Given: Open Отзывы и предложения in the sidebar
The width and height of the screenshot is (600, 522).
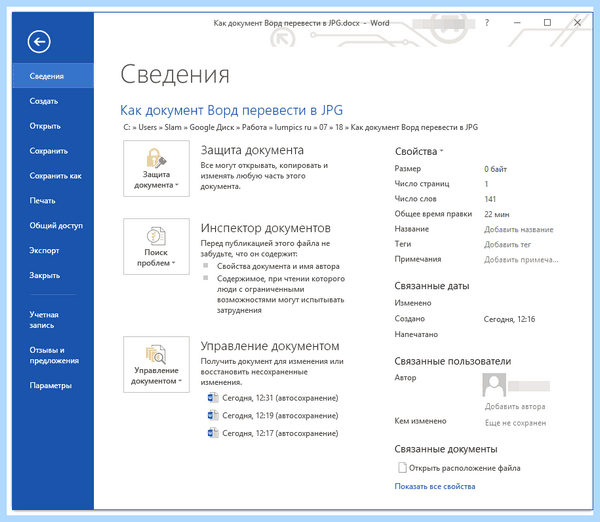Looking at the screenshot, I should 53,356.
